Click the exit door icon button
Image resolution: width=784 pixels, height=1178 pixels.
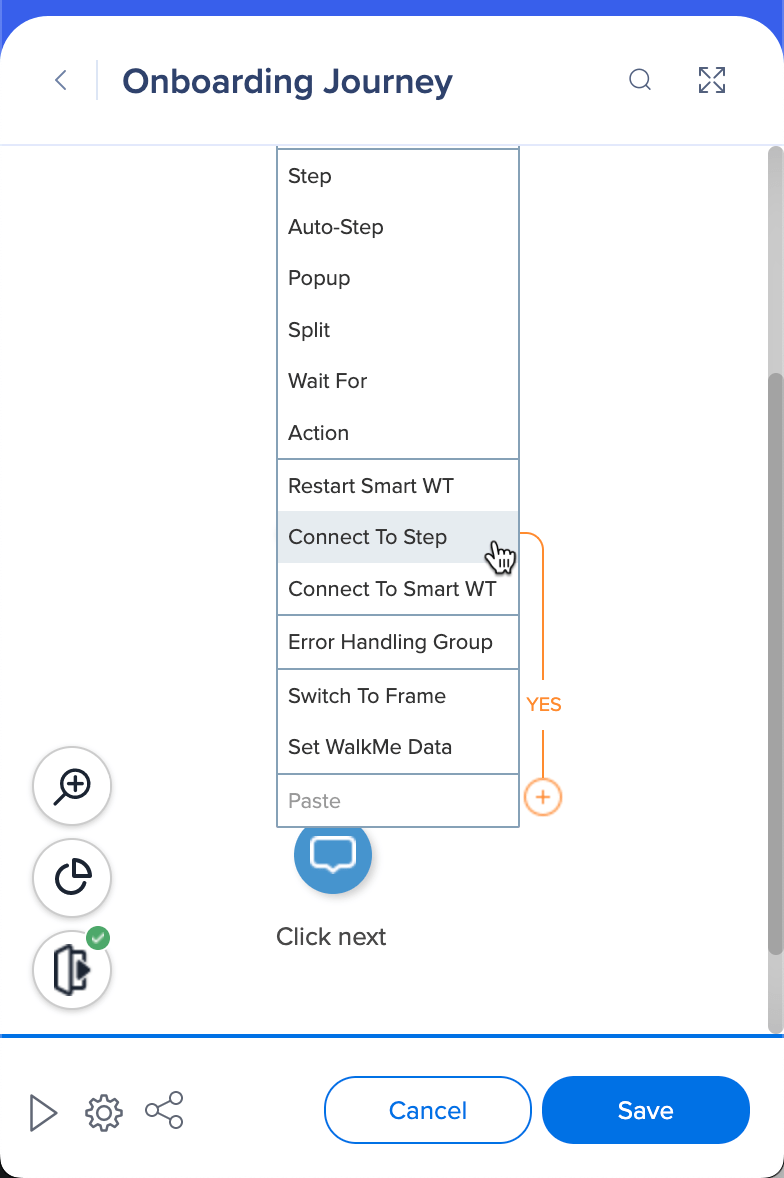(72, 970)
